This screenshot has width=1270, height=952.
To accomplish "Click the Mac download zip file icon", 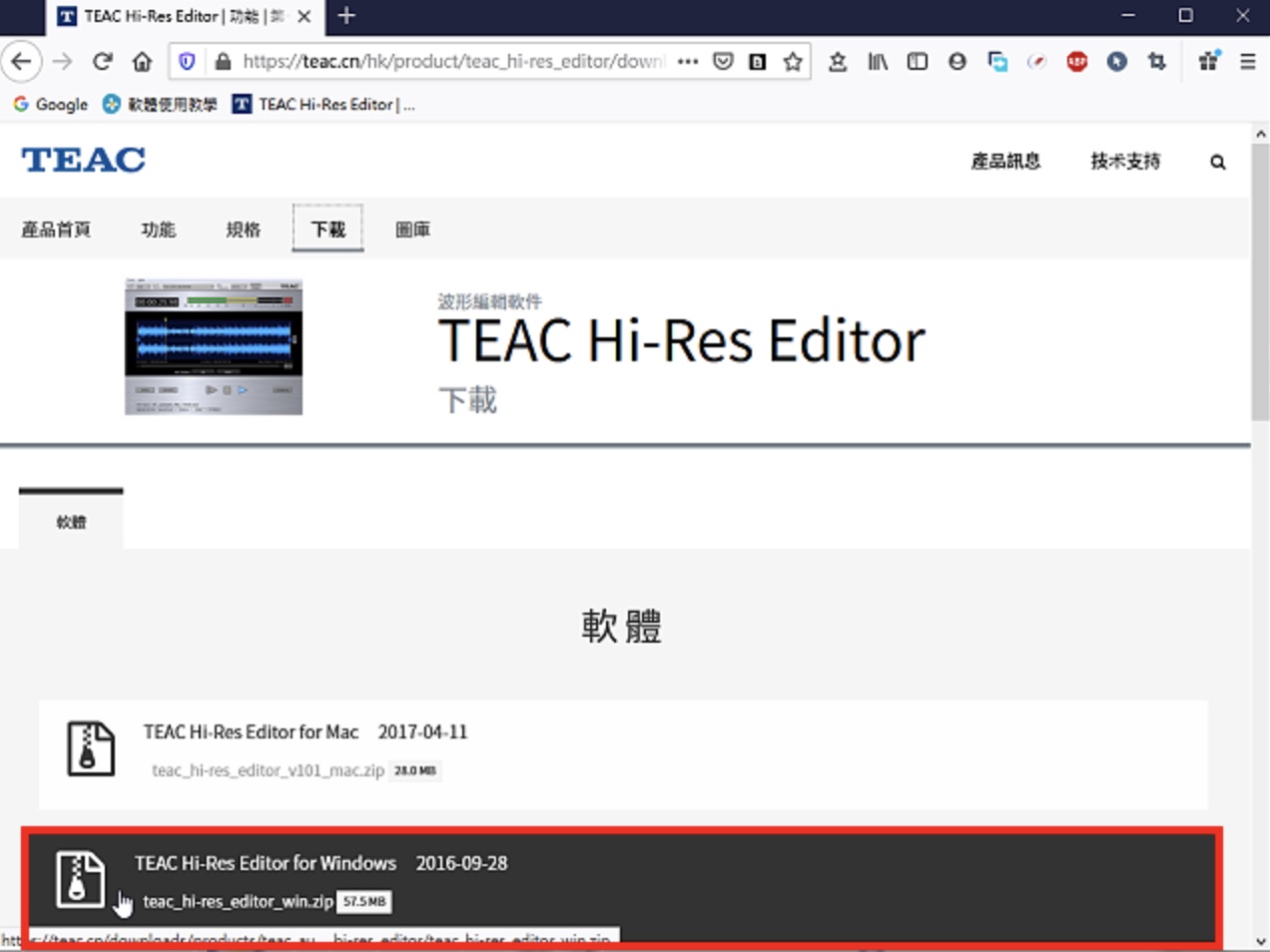I will [x=91, y=748].
